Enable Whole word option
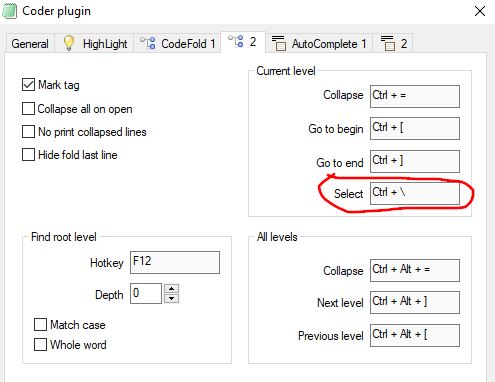The width and height of the screenshot is (495, 382). tap(40, 344)
